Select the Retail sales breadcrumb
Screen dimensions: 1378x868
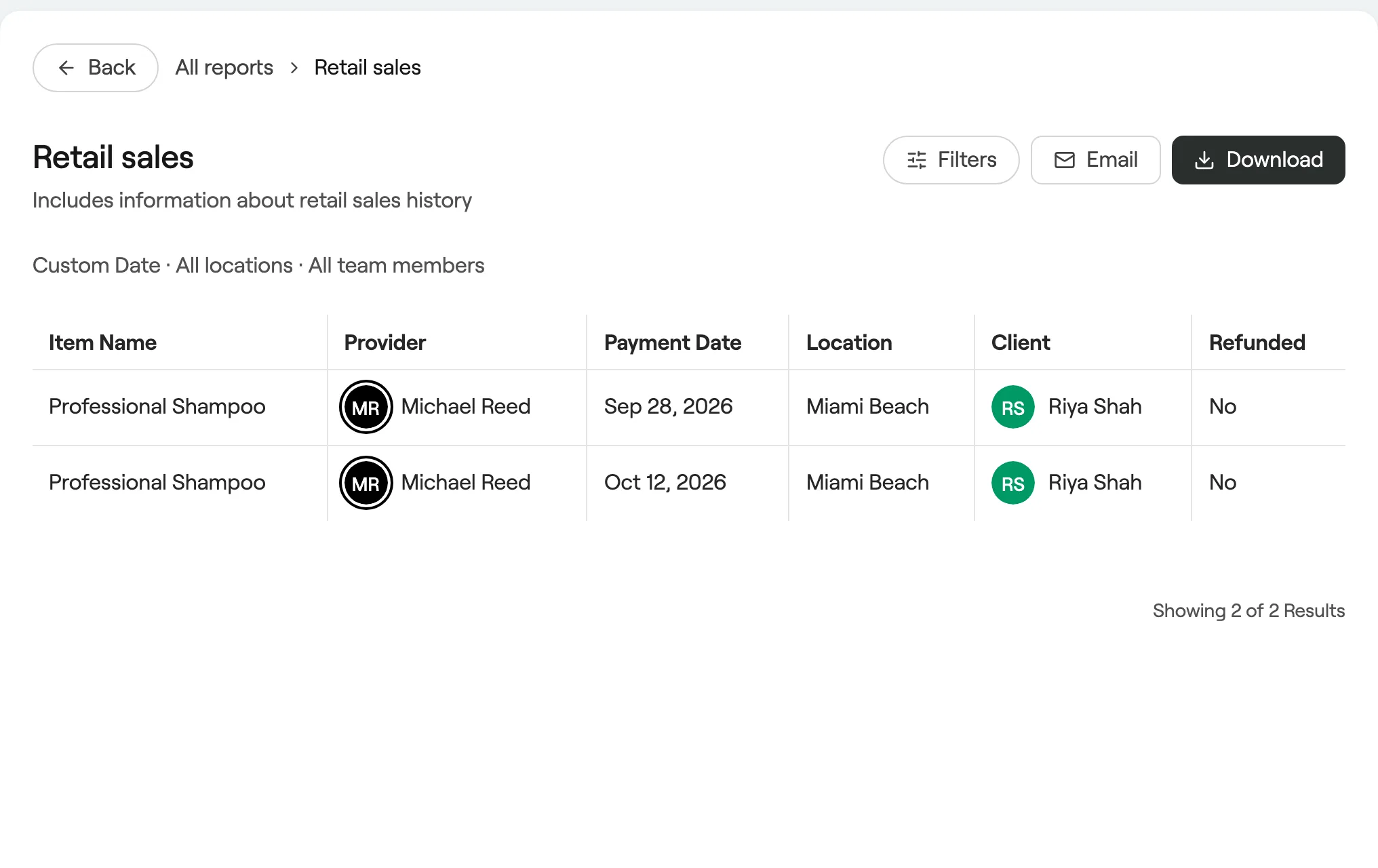coord(368,68)
